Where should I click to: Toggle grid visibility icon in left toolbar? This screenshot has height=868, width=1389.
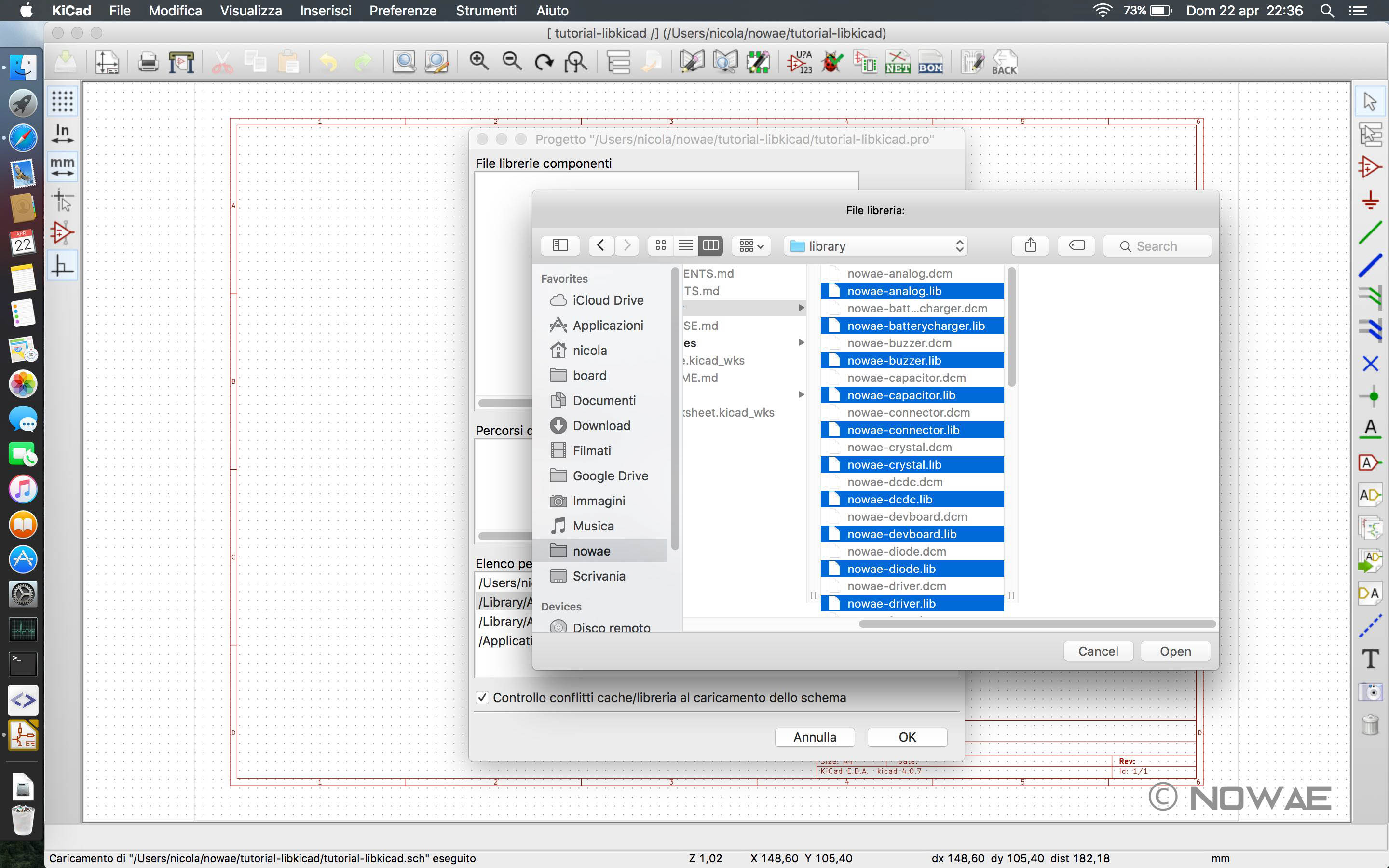point(63,101)
